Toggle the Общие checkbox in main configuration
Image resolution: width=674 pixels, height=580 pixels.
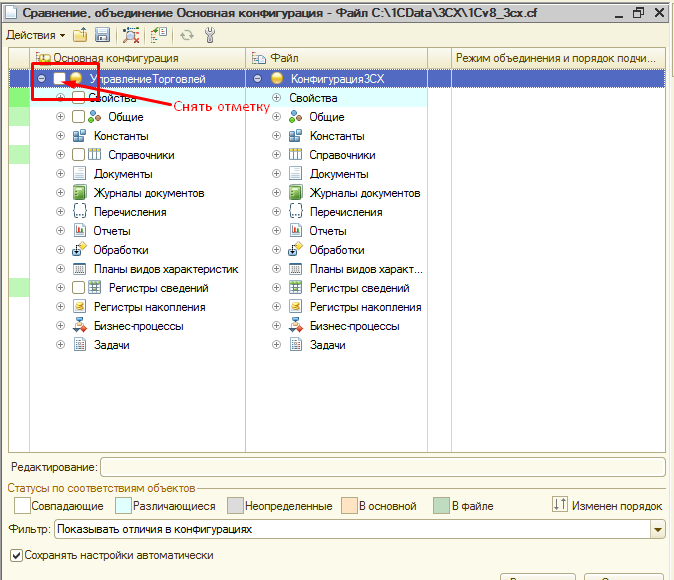pyautogui.click(x=78, y=117)
